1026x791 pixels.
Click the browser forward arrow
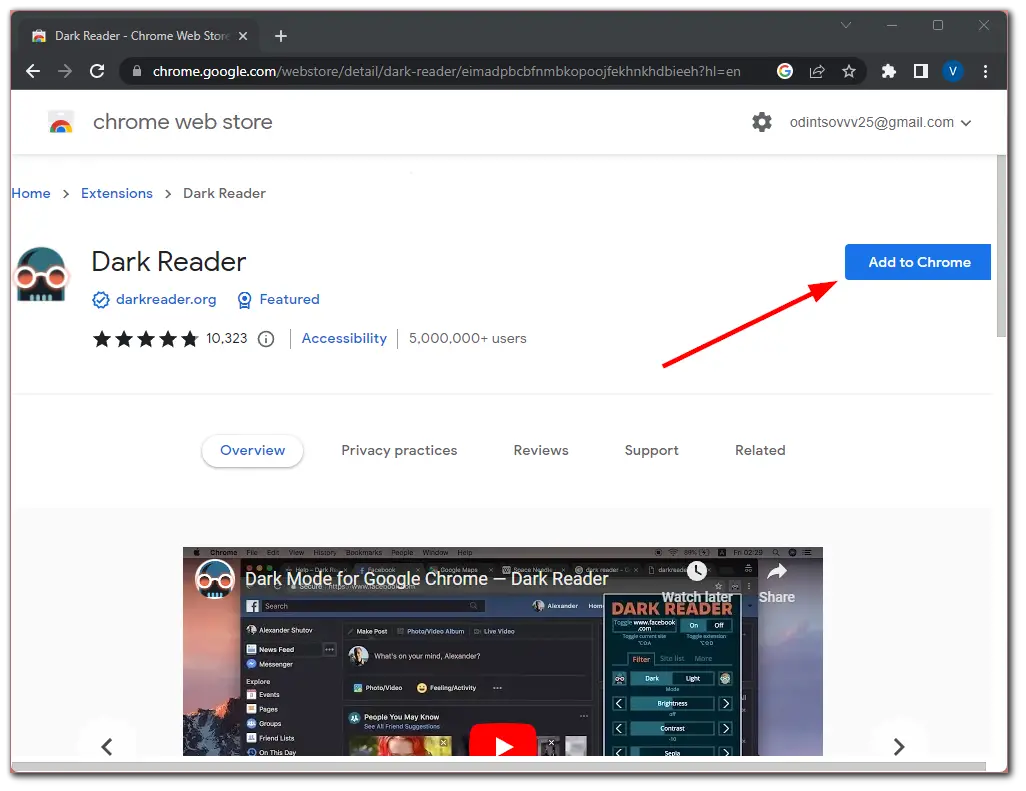tap(65, 71)
